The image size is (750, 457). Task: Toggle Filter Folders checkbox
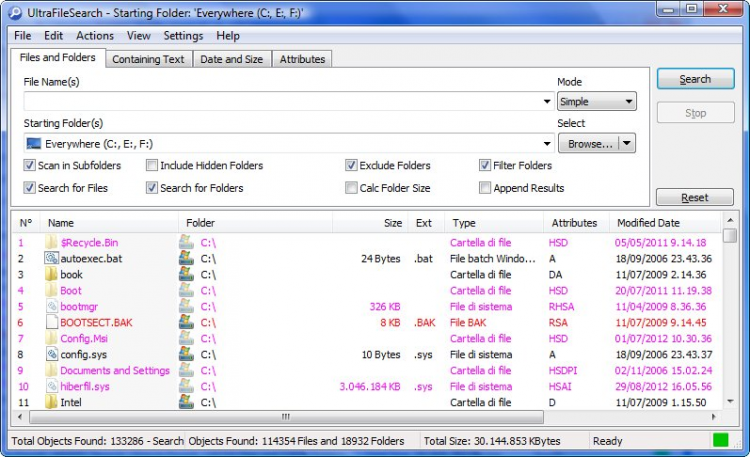pos(485,165)
